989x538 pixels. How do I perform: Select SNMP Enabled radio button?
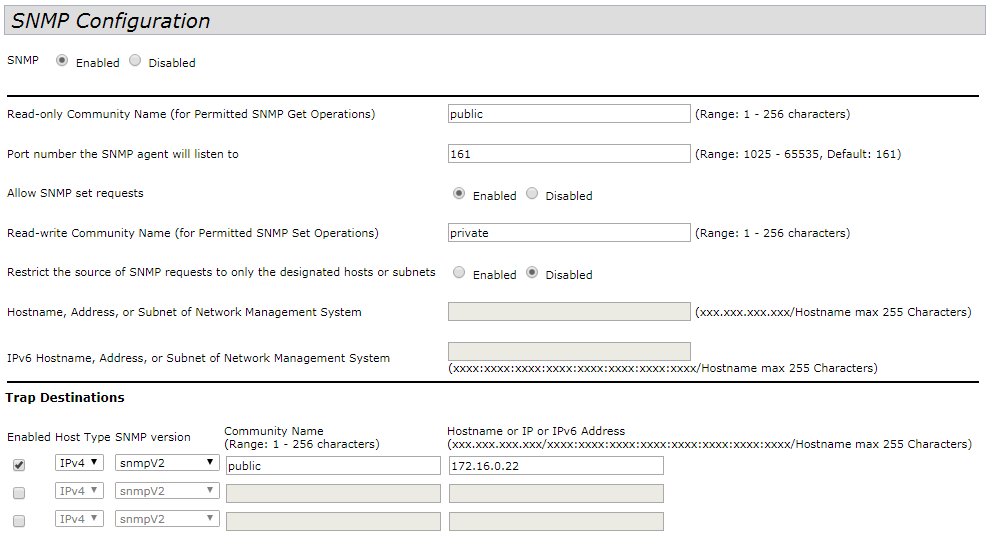tap(63, 61)
